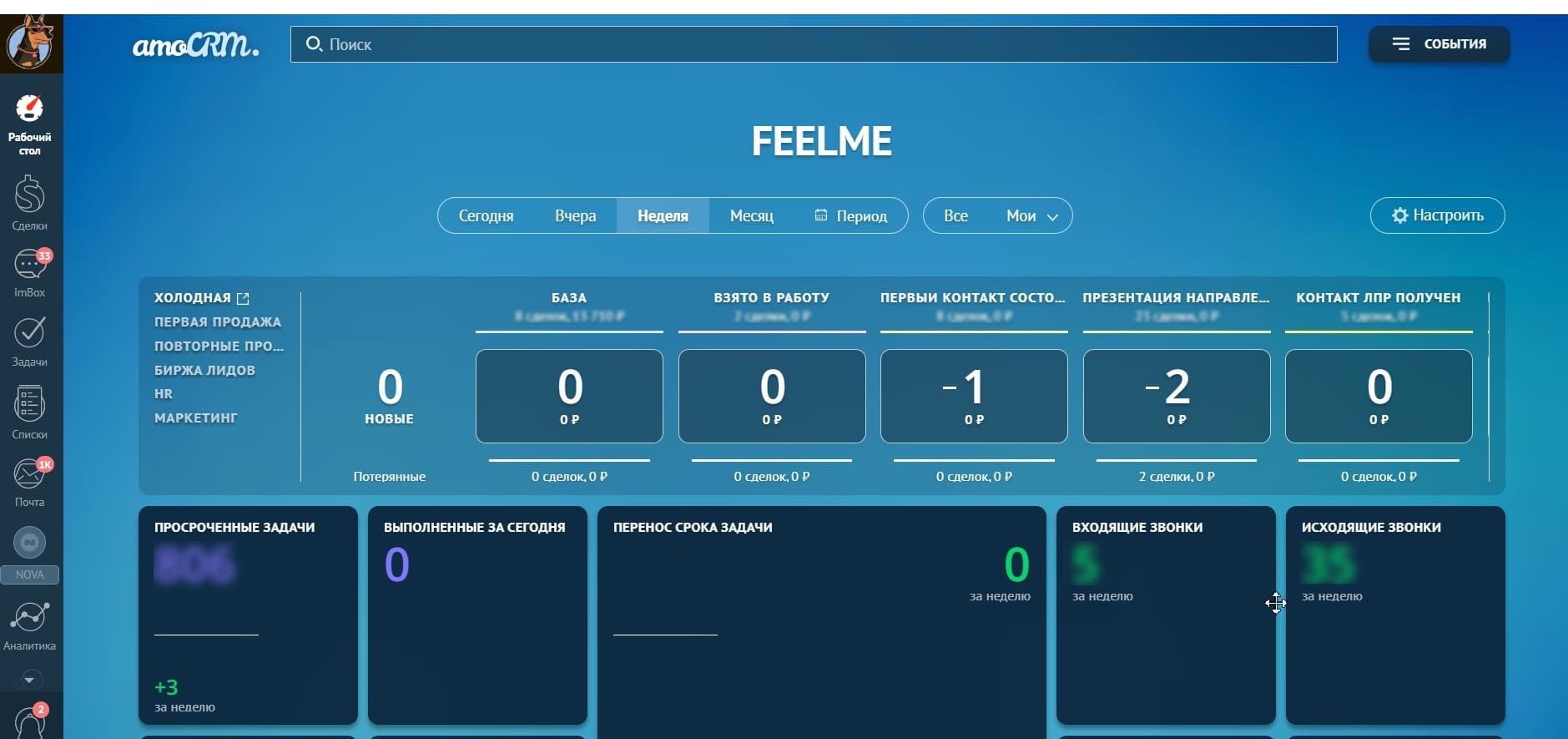This screenshot has width=1568, height=739.
Task: Click '2 сделки, 0 ₽' lost deals text
Action: click(x=1177, y=476)
